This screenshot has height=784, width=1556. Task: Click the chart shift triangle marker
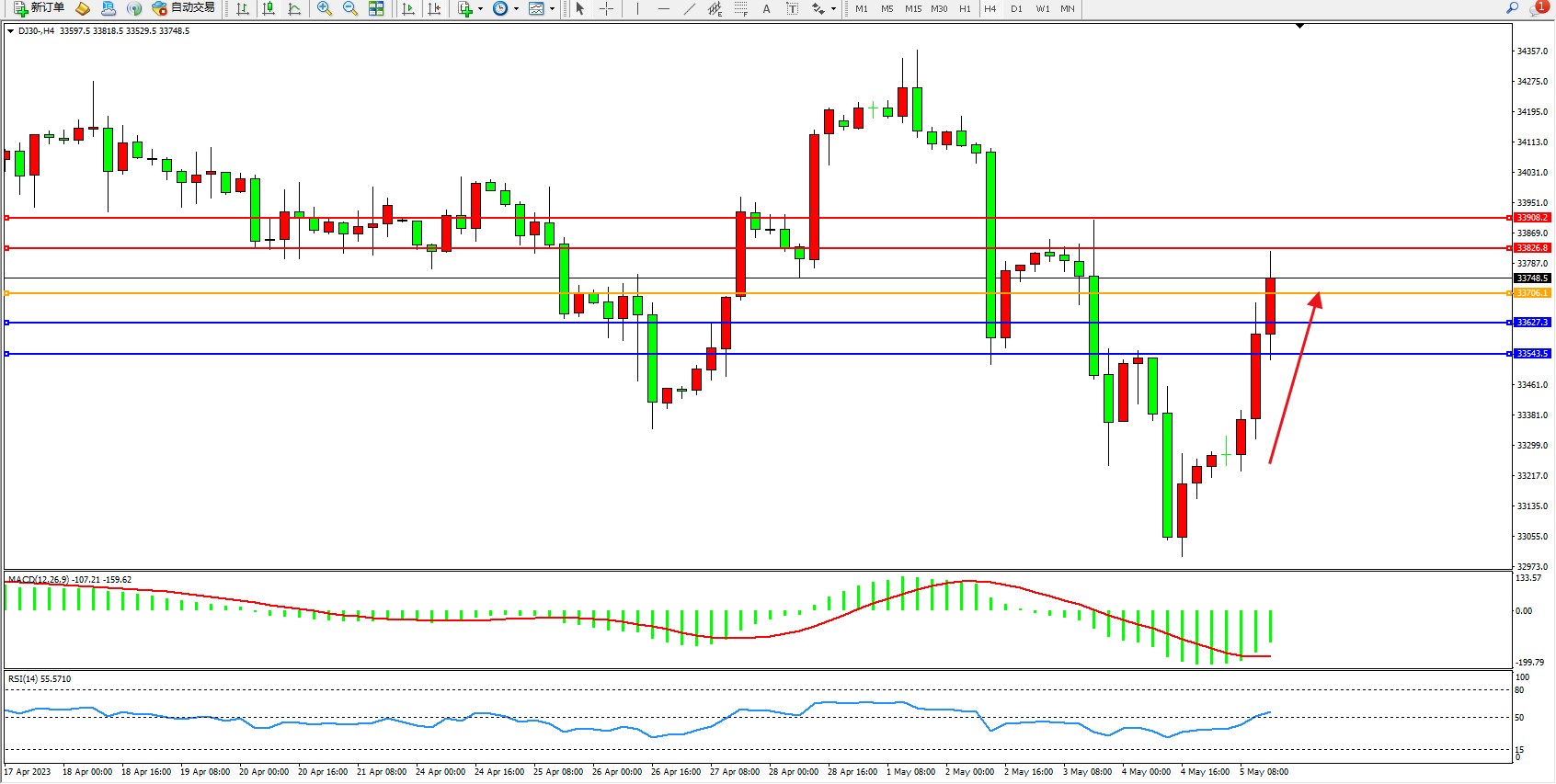click(x=1299, y=27)
